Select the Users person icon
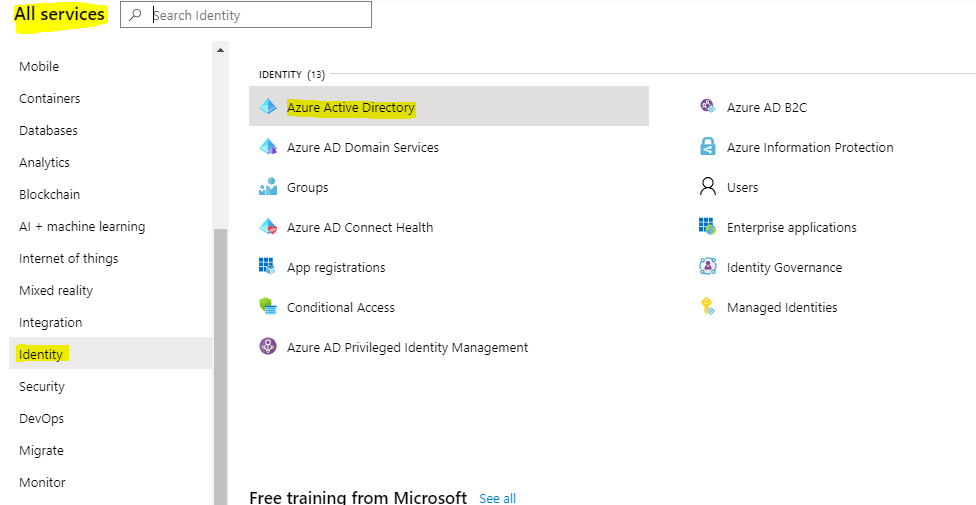Screen dimensions: 976x505 point(708,187)
